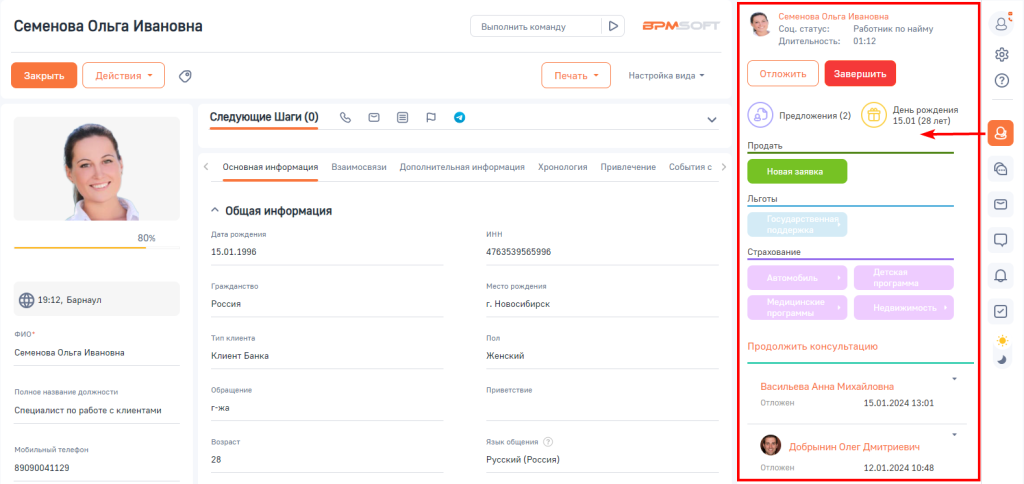
Task: Click the run command play button
Action: click(x=614, y=27)
